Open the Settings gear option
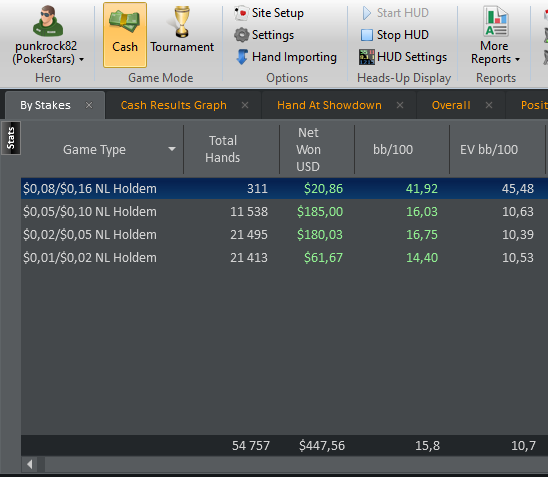This screenshot has height=477, width=548. pos(264,35)
